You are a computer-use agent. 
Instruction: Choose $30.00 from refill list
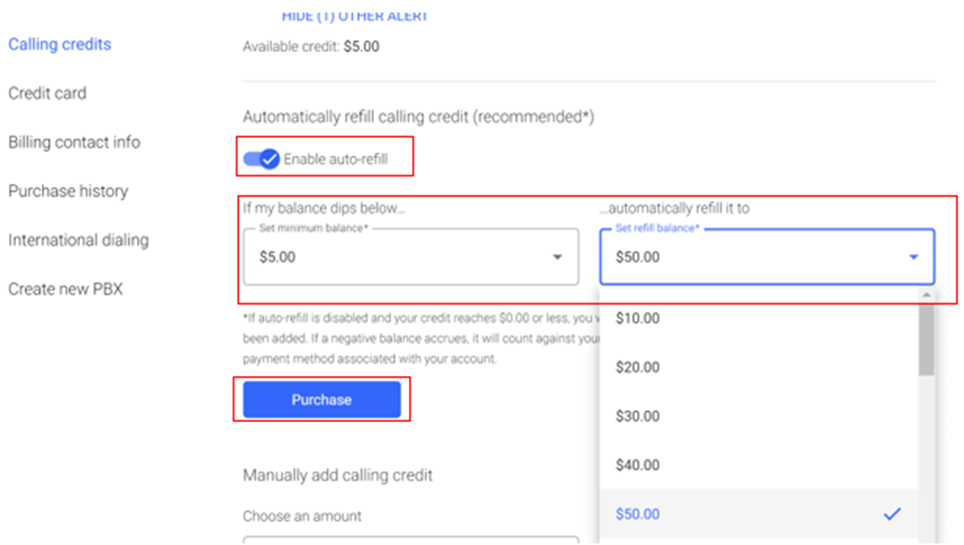[x=759, y=416]
